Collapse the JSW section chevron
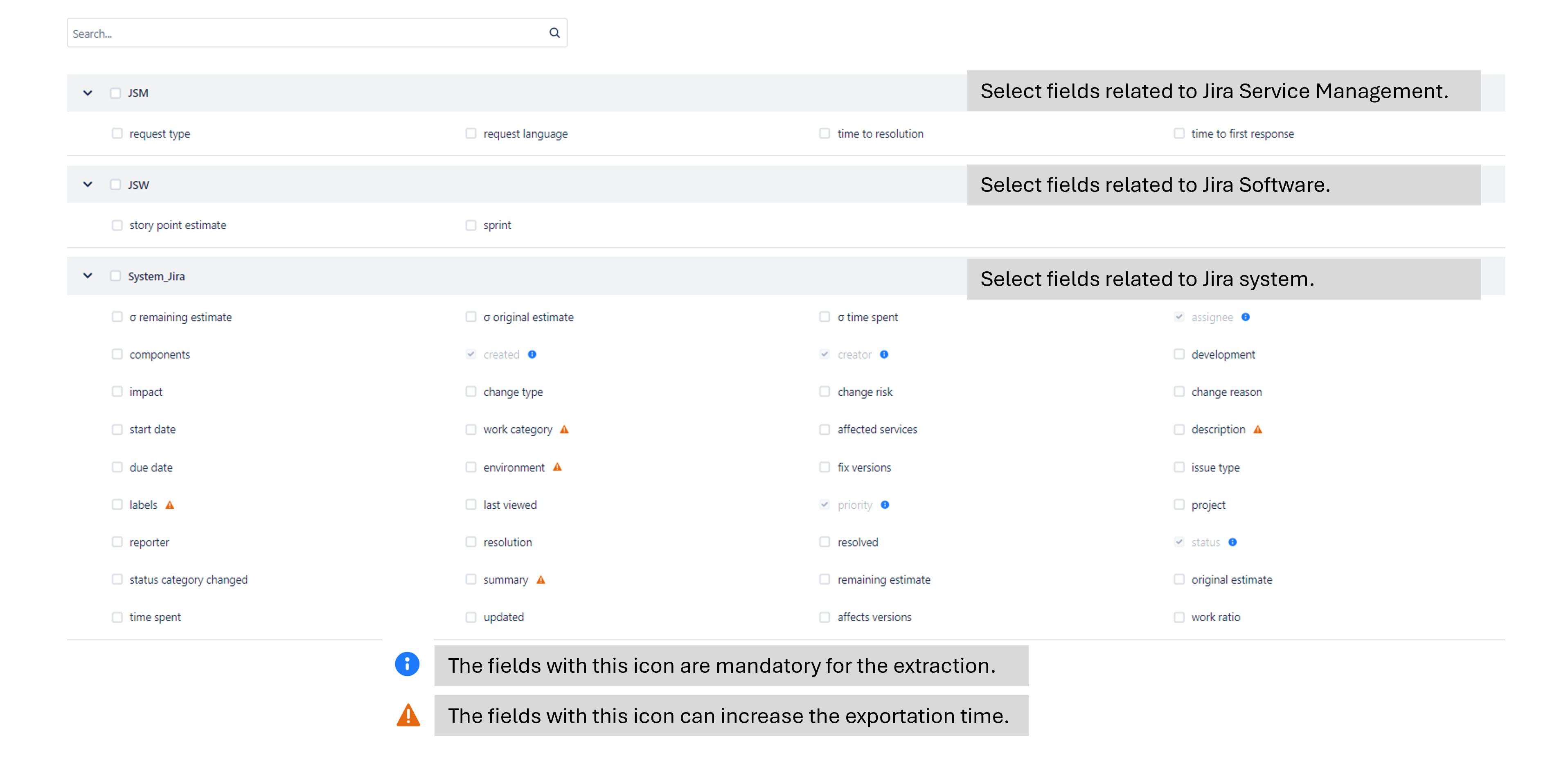This screenshot has width=1568, height=778. 88,185
